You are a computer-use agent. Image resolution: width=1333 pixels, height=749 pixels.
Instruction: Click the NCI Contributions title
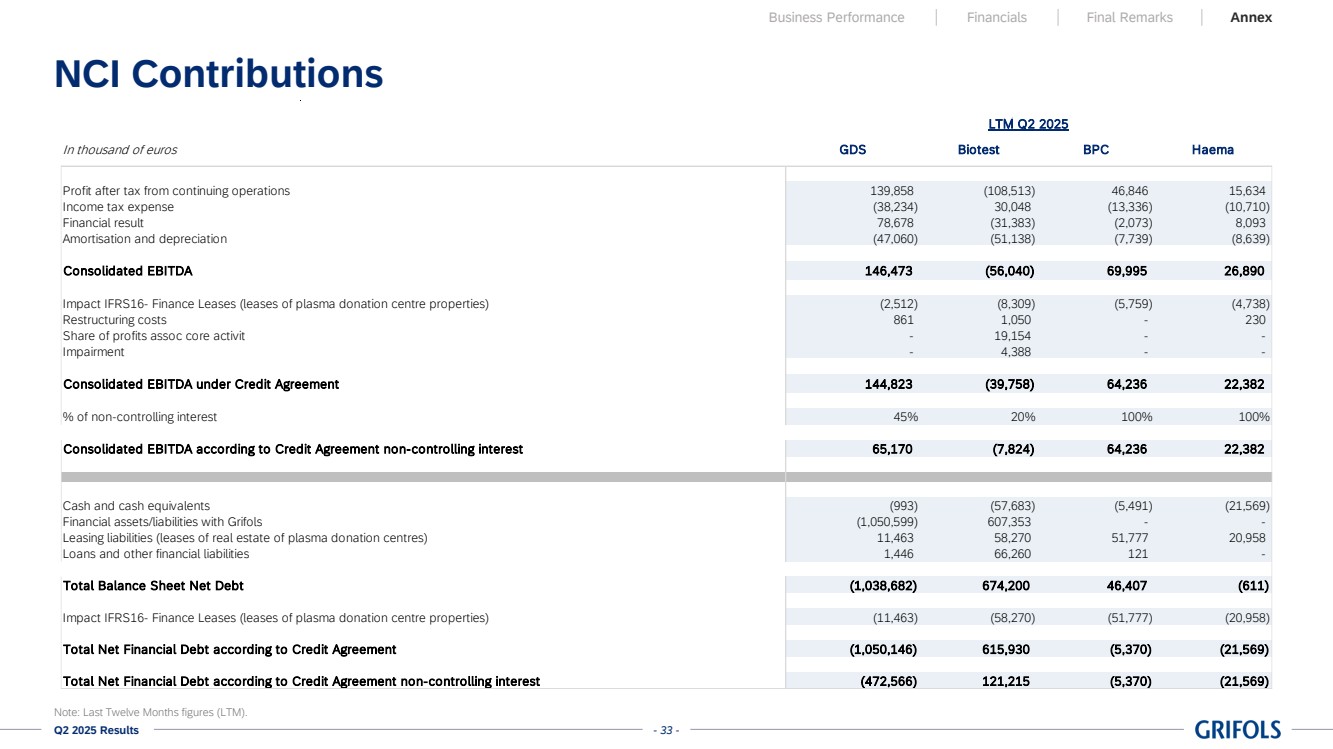tap(219, 74)
